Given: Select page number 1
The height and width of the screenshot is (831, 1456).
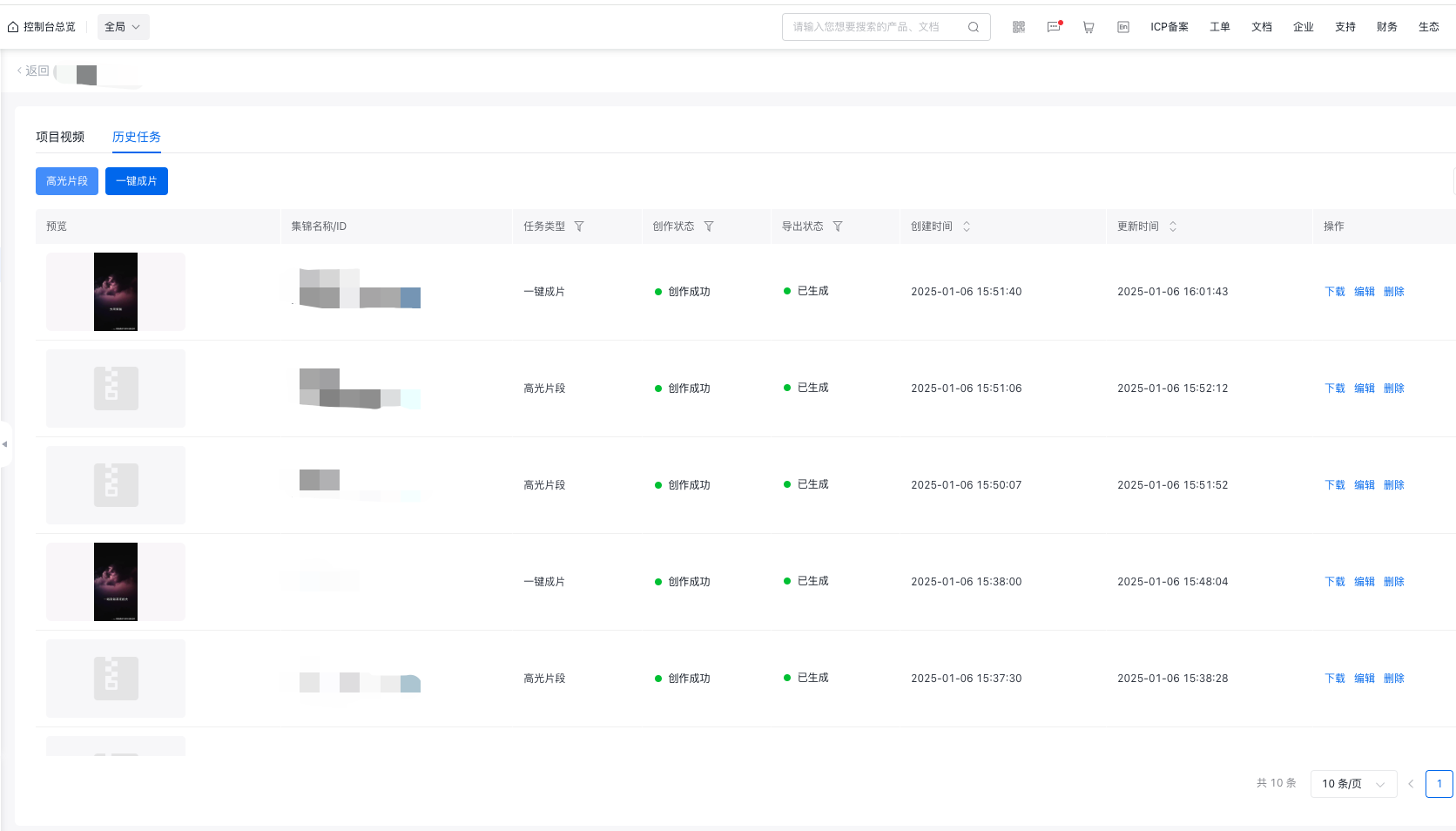Looking at the screenshot, I should point(1439,784).
